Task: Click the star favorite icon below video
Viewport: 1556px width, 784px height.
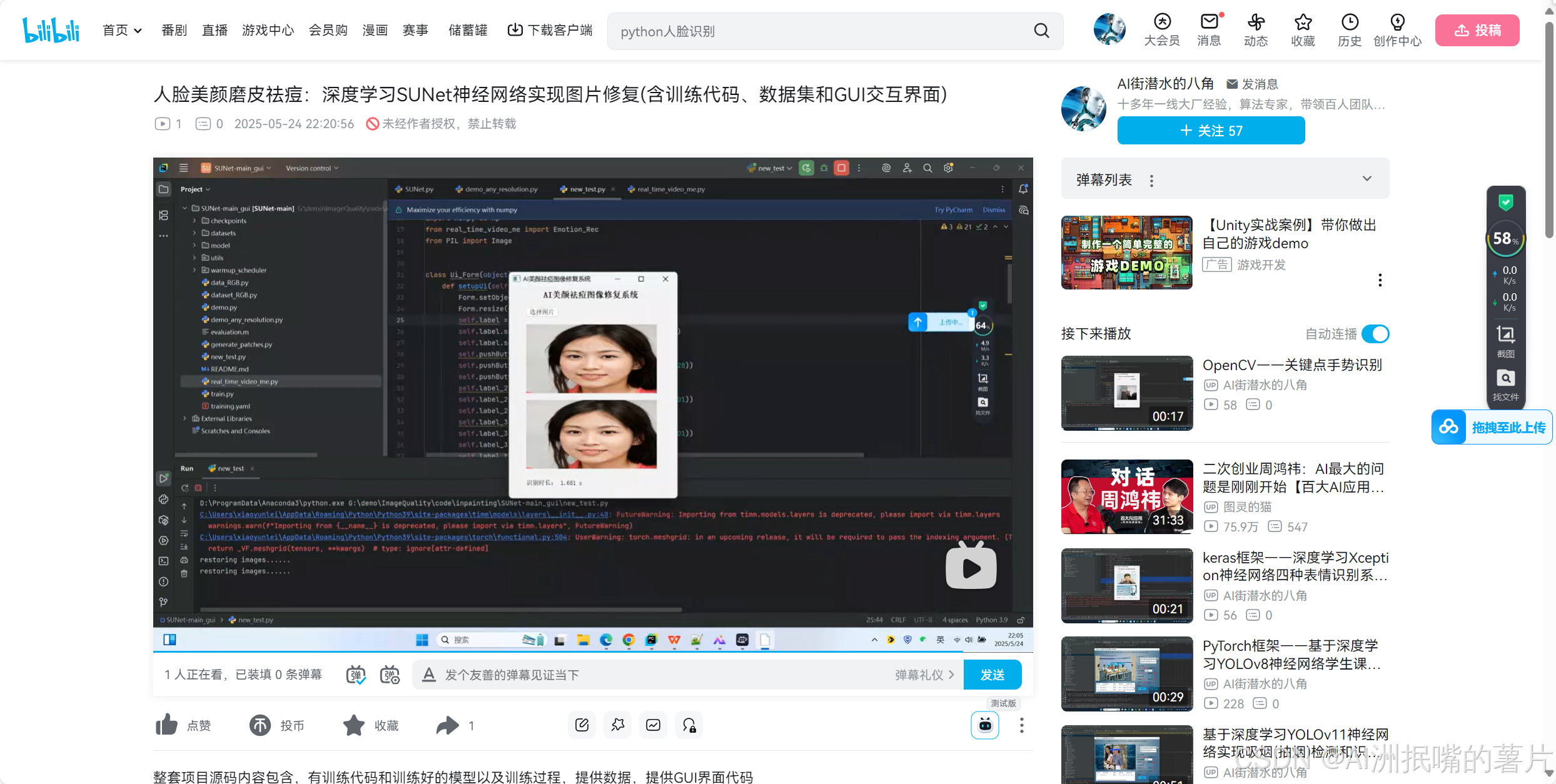Action: point(354,725)
